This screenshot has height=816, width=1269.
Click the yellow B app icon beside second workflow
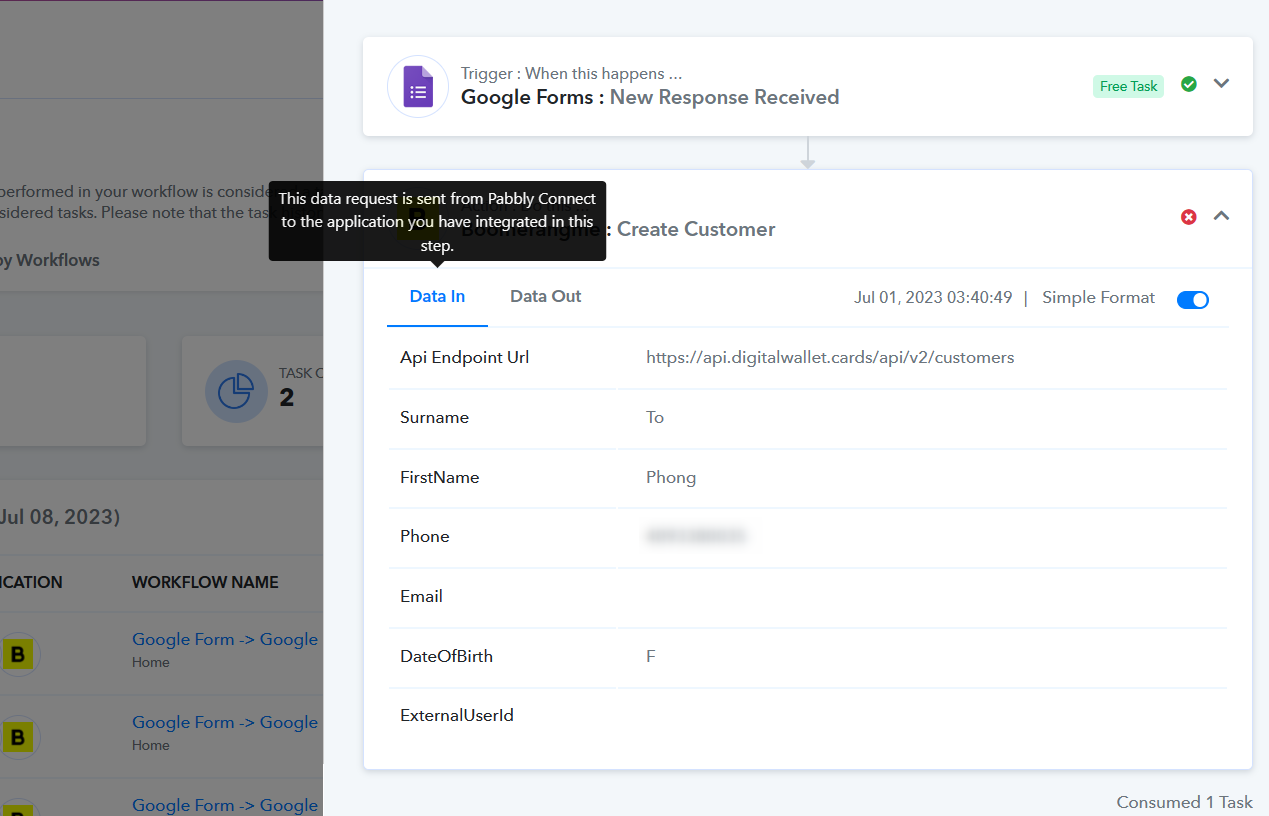[18, 738]
